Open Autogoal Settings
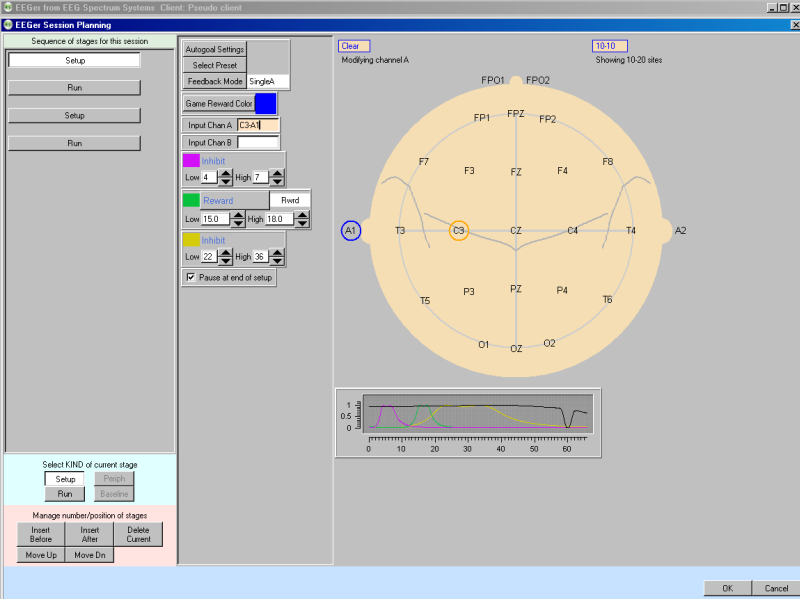The height and width of the screenshot is (599, 800). click(213, 49)
